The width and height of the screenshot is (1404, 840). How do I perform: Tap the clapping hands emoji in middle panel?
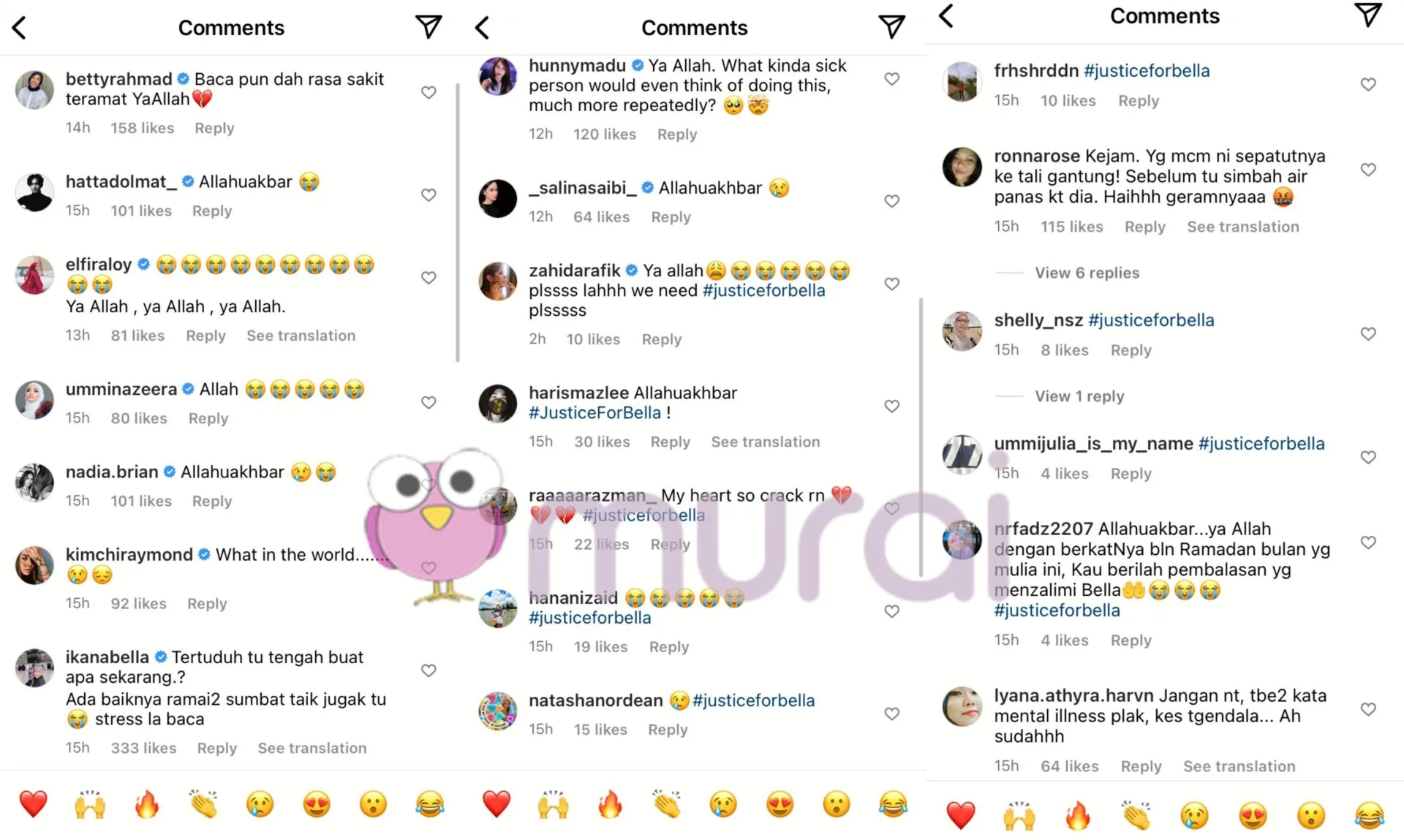(x=667, y=804)
